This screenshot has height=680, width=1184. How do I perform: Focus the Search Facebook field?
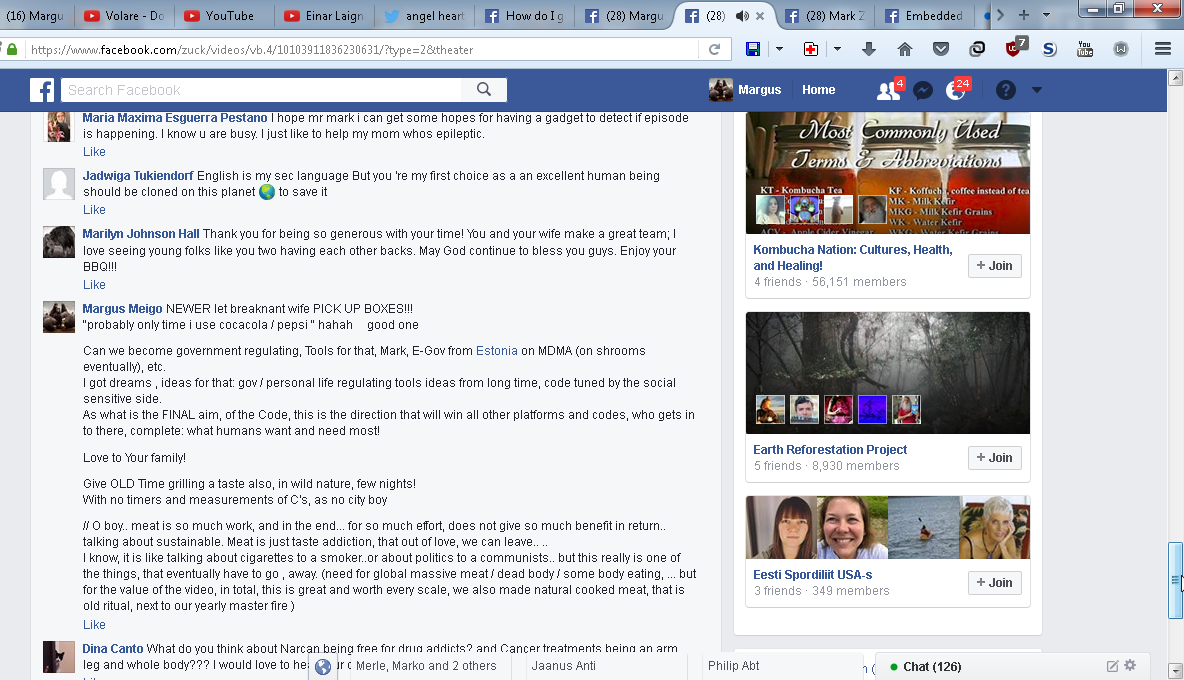261,90
